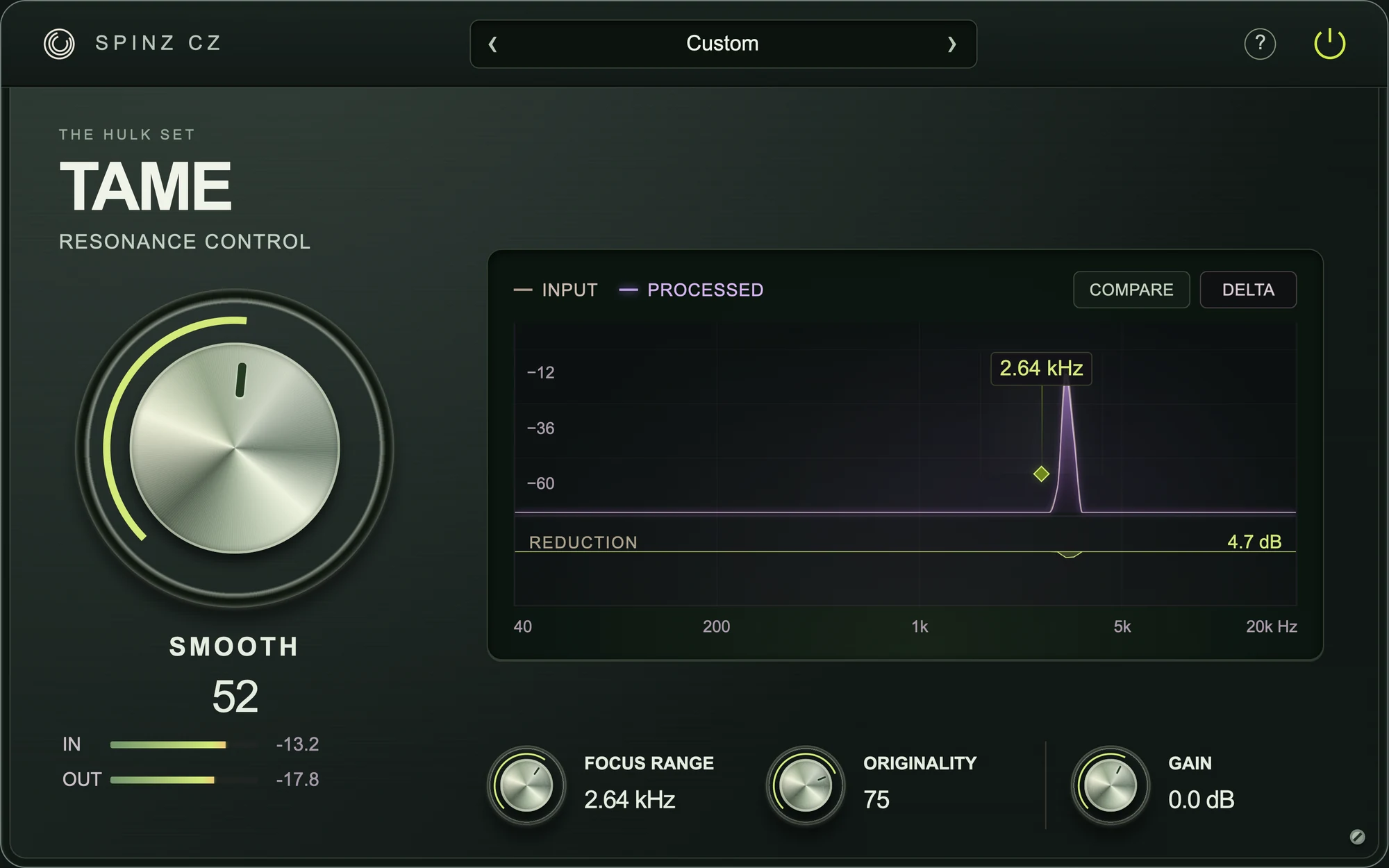Toggle the plugin power bypass button
The image size is (1389, 868).
coord(1330,44)
